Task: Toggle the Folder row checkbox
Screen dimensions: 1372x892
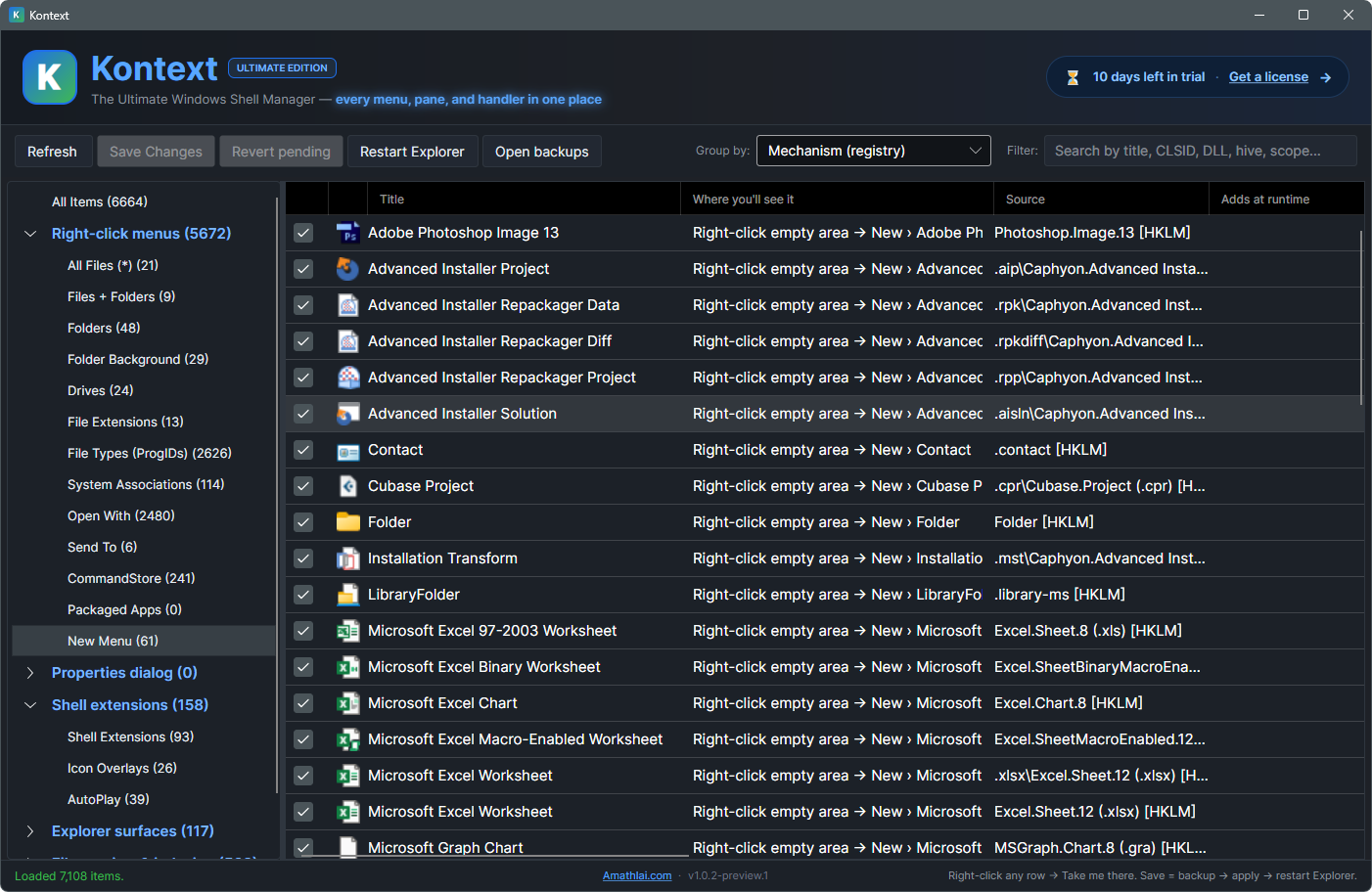Action: (303, 522)
